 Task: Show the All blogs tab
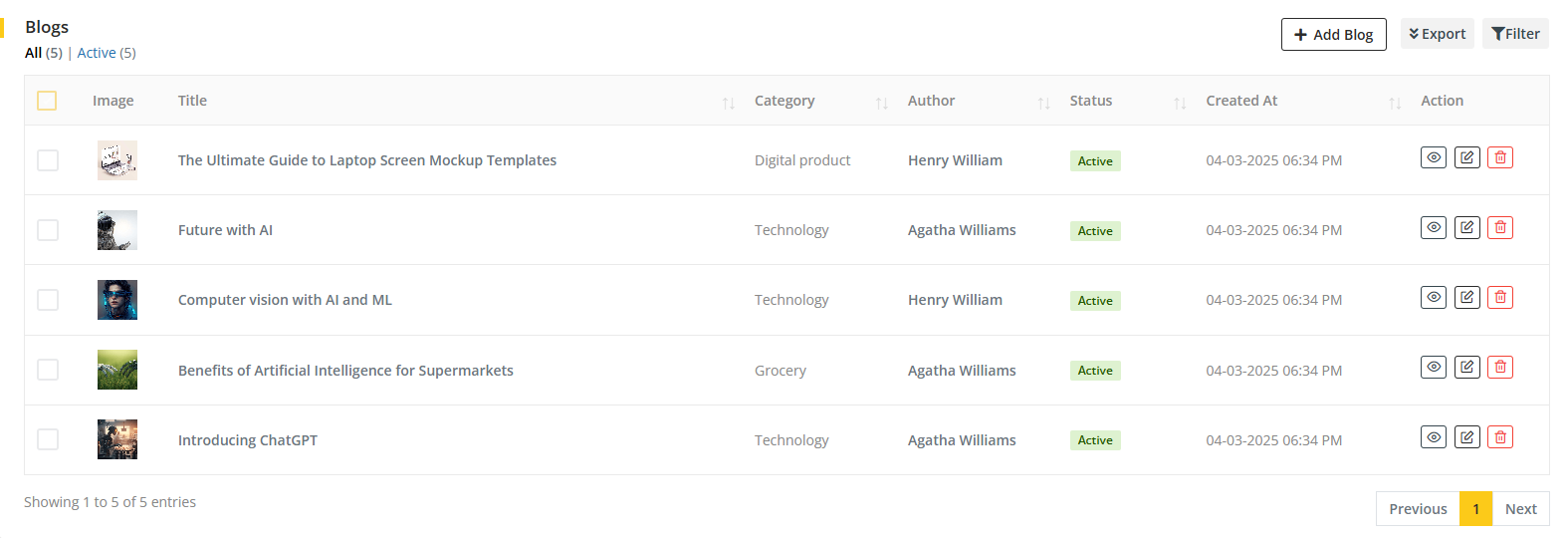(34, 53)
